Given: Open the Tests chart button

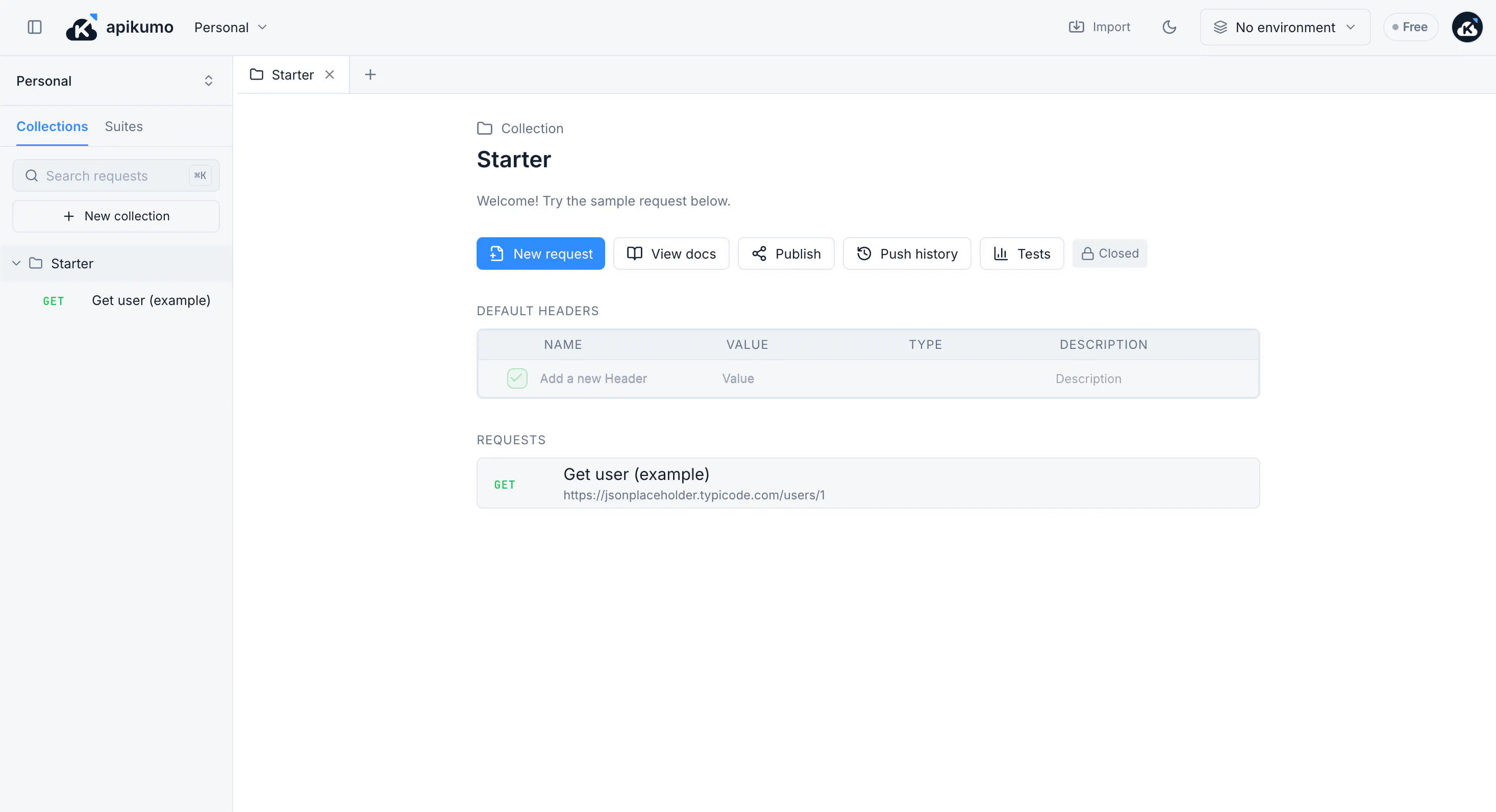Looking at the screenshot, I should pos(1021,253).
